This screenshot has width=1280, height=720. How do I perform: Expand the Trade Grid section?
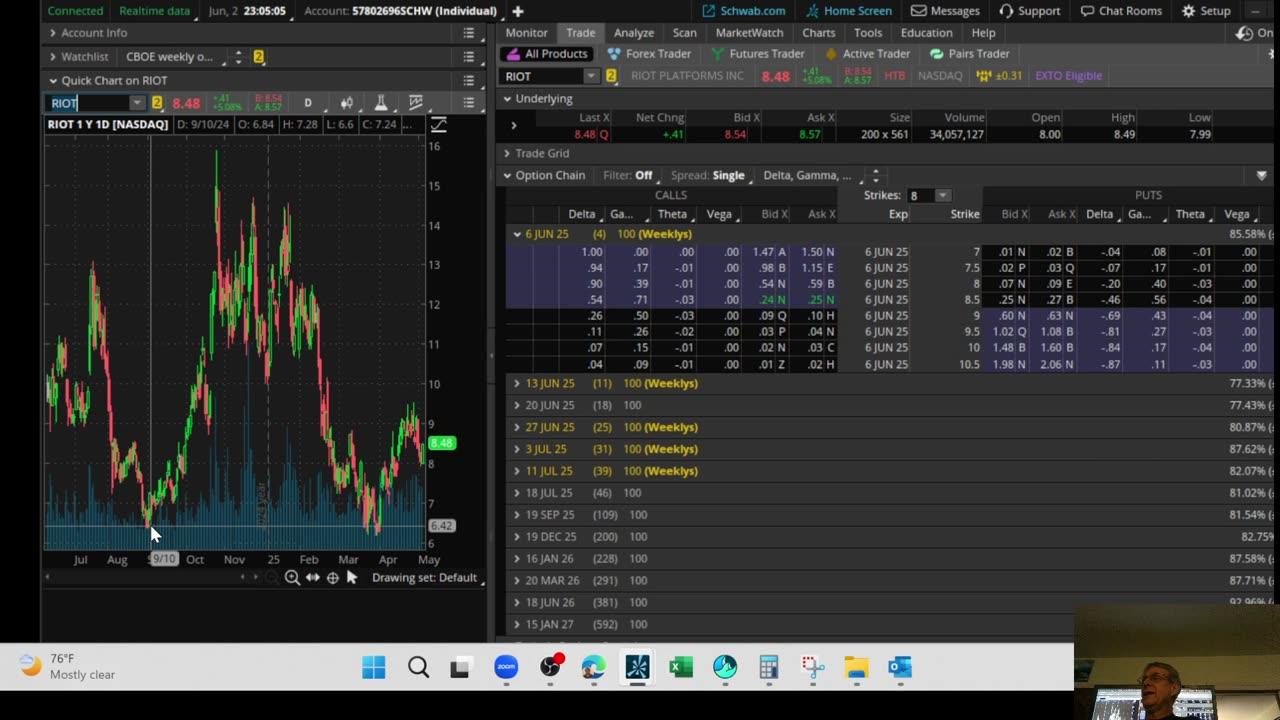click(507, 153)
